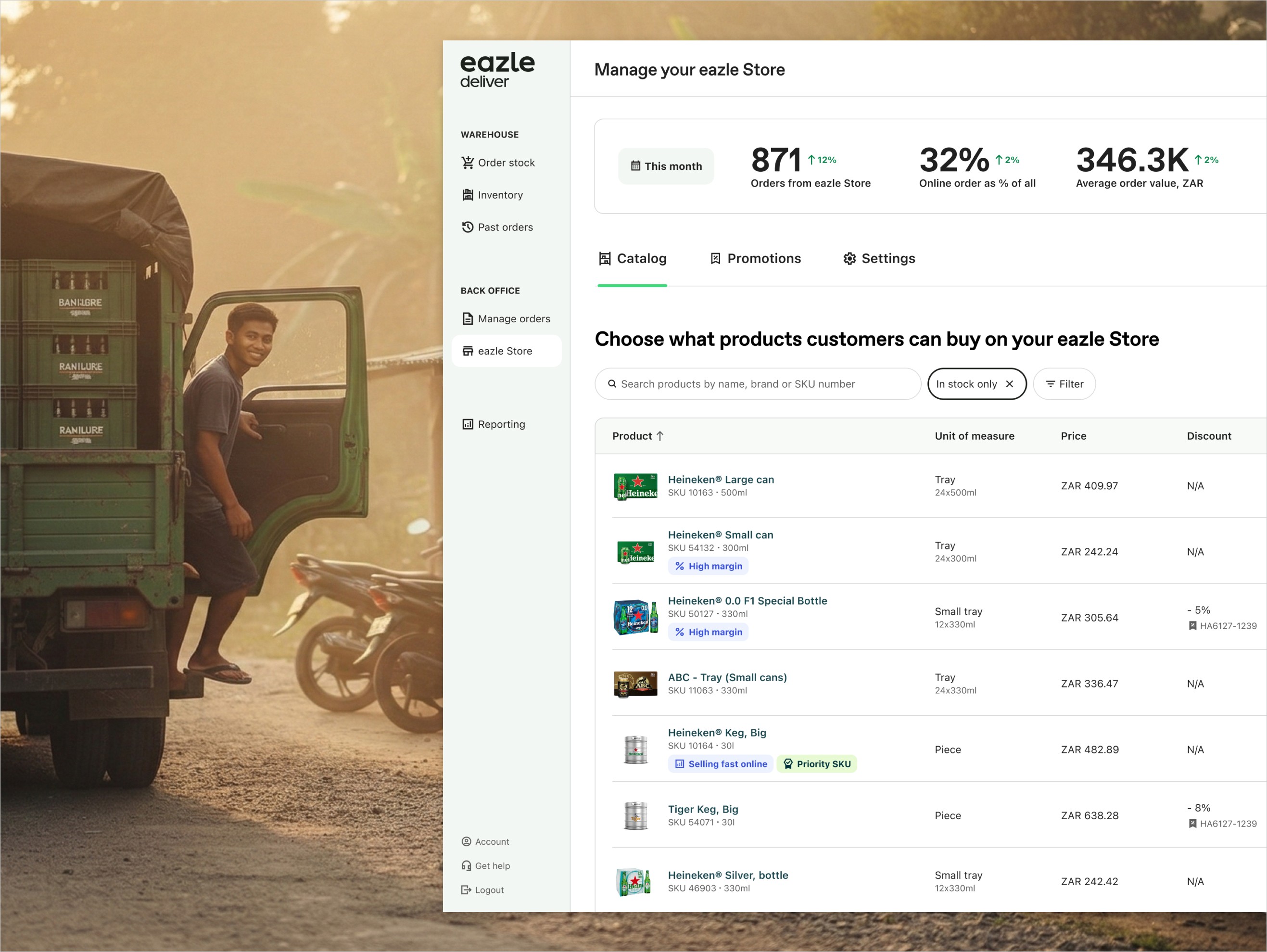
Task: Open Account settings link
Action: (492, 841)
